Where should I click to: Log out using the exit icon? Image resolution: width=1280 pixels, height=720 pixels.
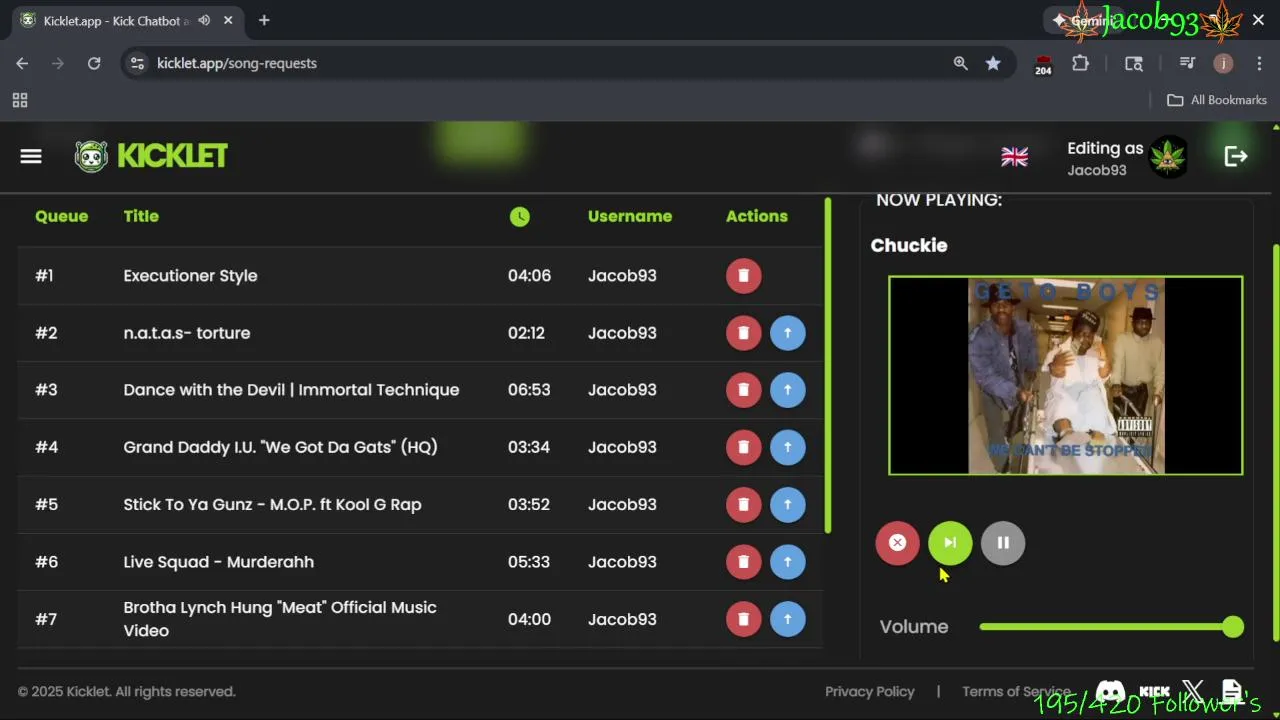click(x=1236, y=156)
